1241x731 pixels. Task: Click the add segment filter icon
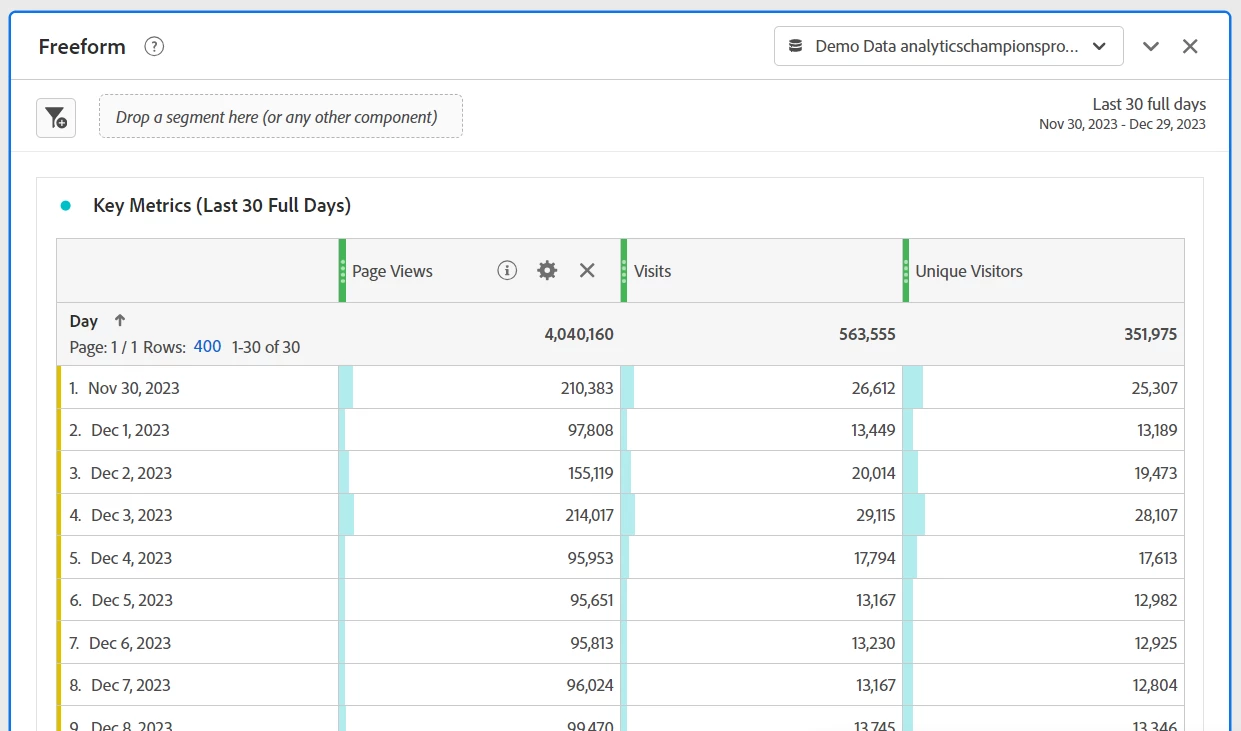tap(56, 118)
